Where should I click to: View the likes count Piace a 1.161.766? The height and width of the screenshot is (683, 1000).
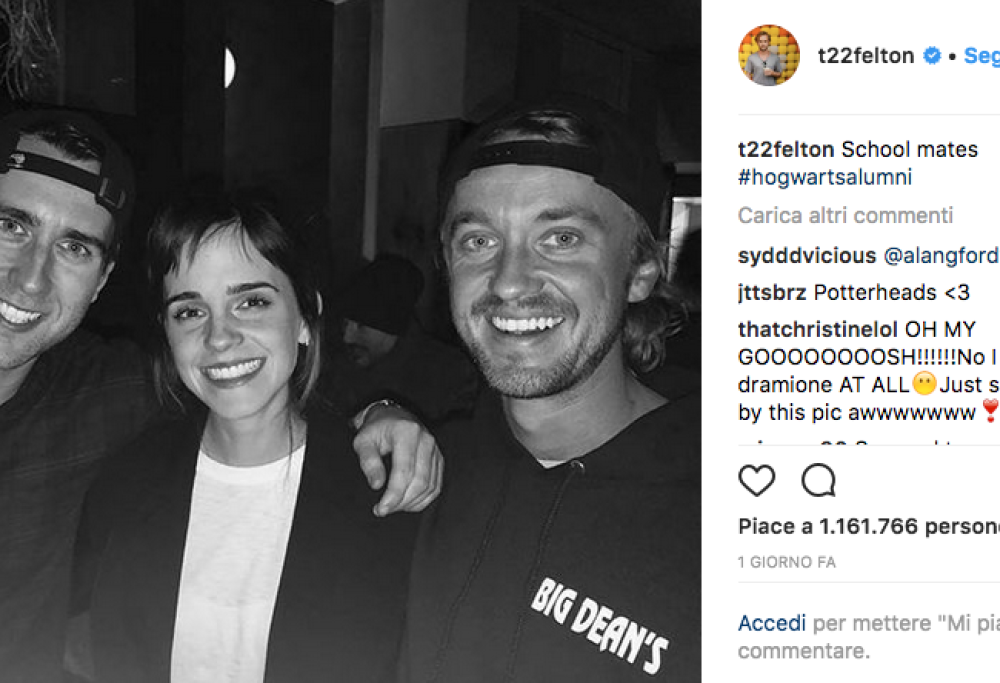click(x=869, y=527)
